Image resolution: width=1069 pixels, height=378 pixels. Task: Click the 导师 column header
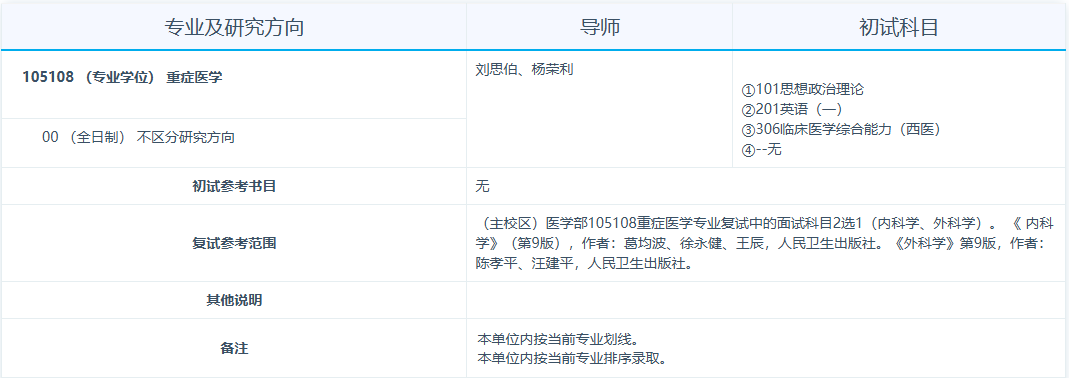(600, 27)
